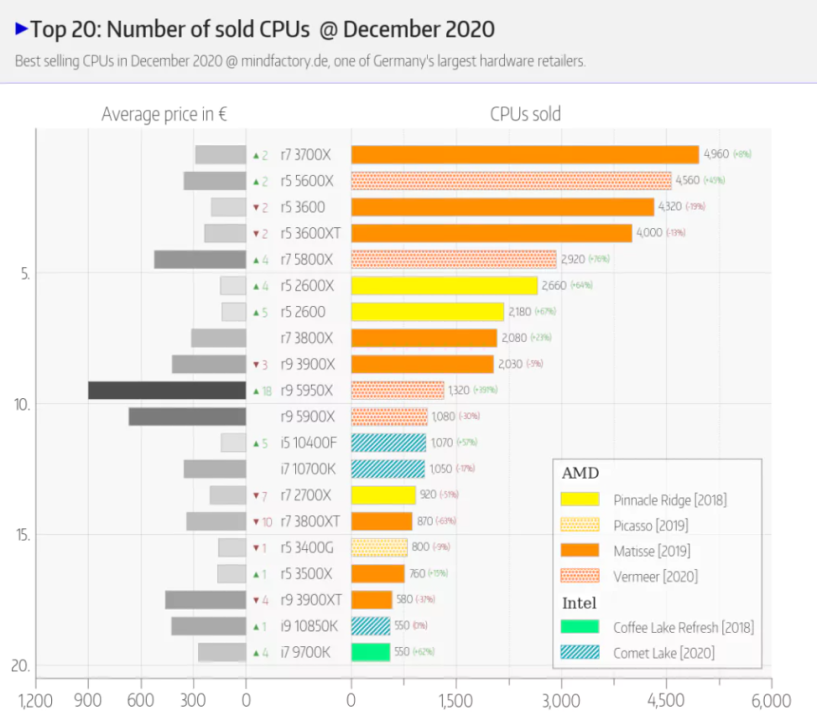Click the red down arrow beside r9 3900X
Viewport: 817px width, 720px height.
tap(255, 364)
